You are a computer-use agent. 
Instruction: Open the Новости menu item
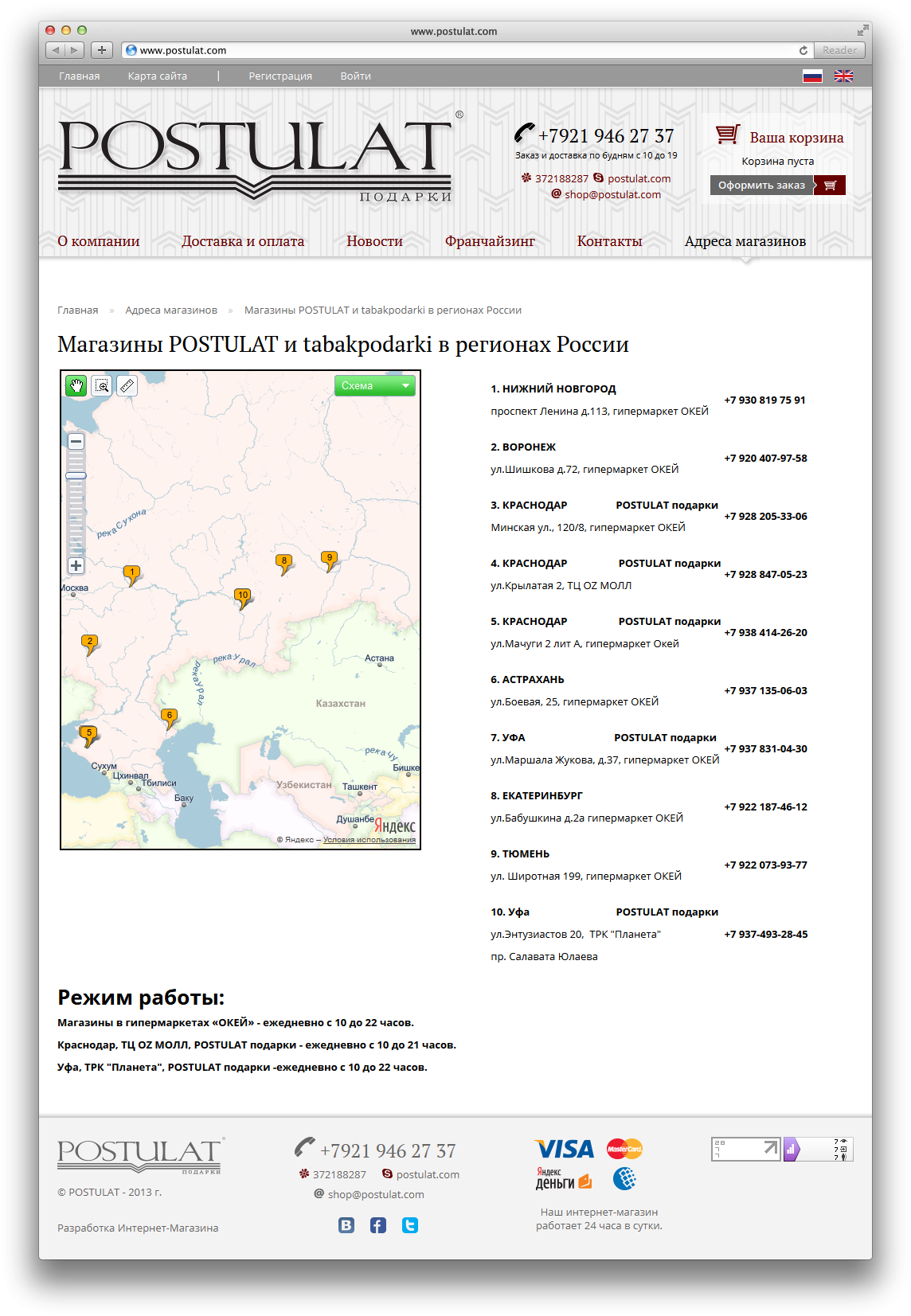(x=374, y=241)
